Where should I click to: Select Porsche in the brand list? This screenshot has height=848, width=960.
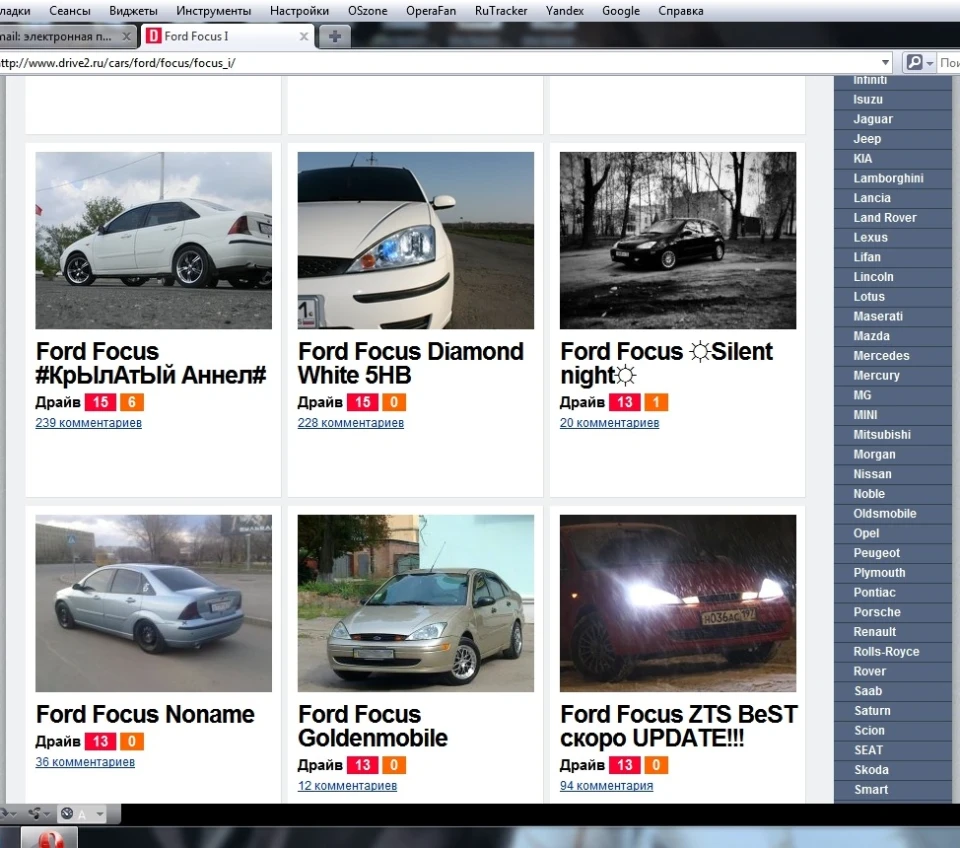893,612
